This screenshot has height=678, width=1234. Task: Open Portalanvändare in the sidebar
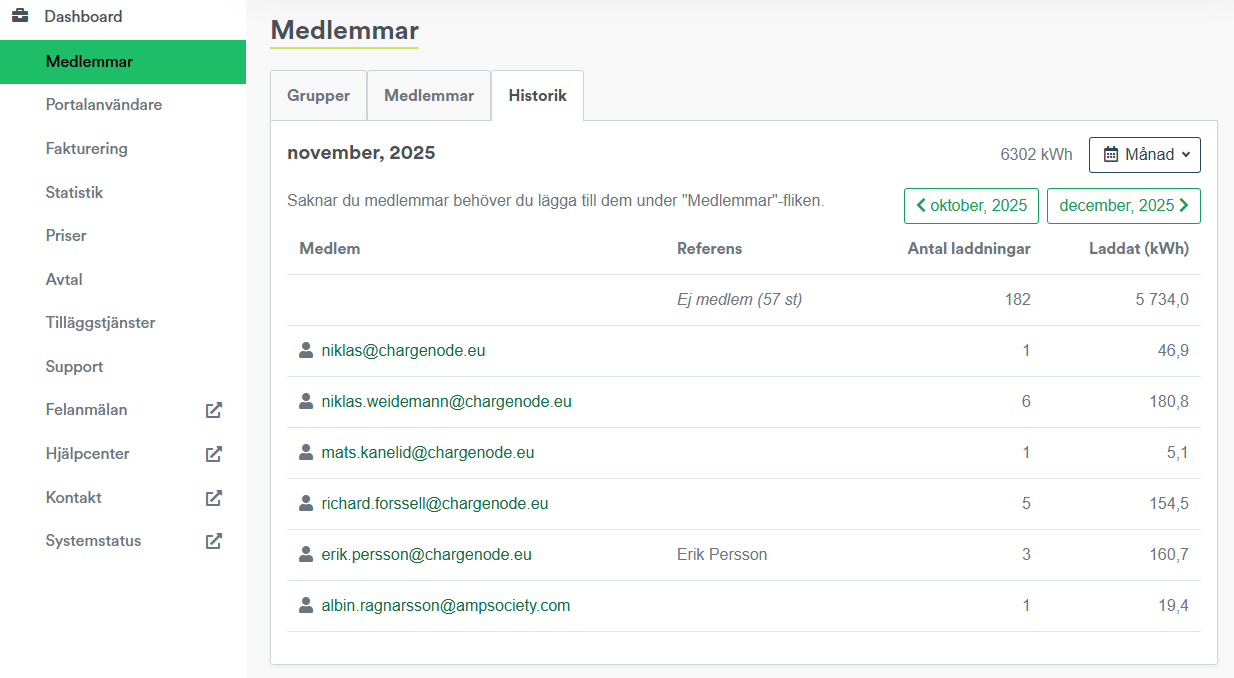104,105
